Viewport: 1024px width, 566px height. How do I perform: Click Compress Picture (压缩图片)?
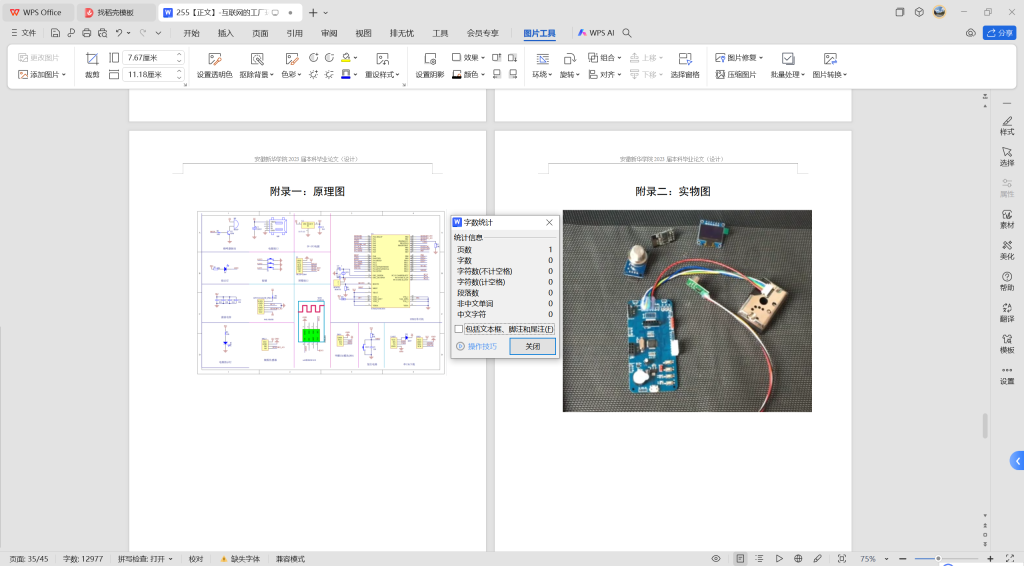(x=736, y=74)
